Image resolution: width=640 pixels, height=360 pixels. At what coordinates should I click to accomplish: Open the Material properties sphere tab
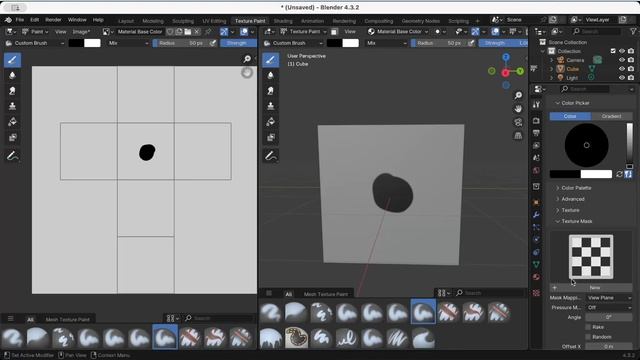pyautogui.click(x=536, y=277)
